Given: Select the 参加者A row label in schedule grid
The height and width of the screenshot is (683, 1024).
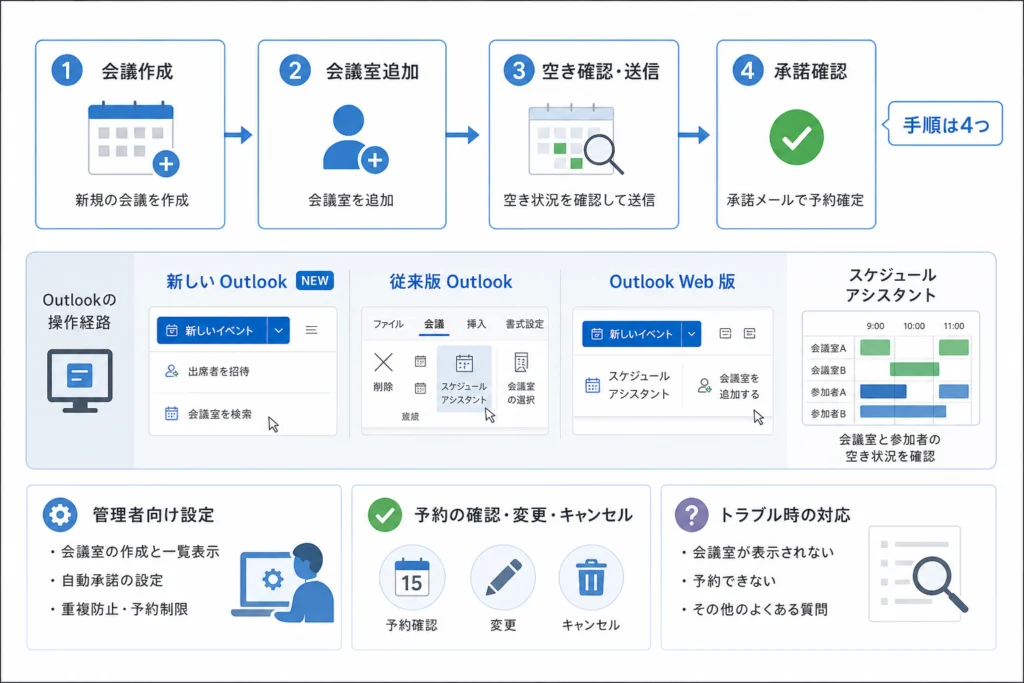Looking at the screenshot, I should (828, 392).
